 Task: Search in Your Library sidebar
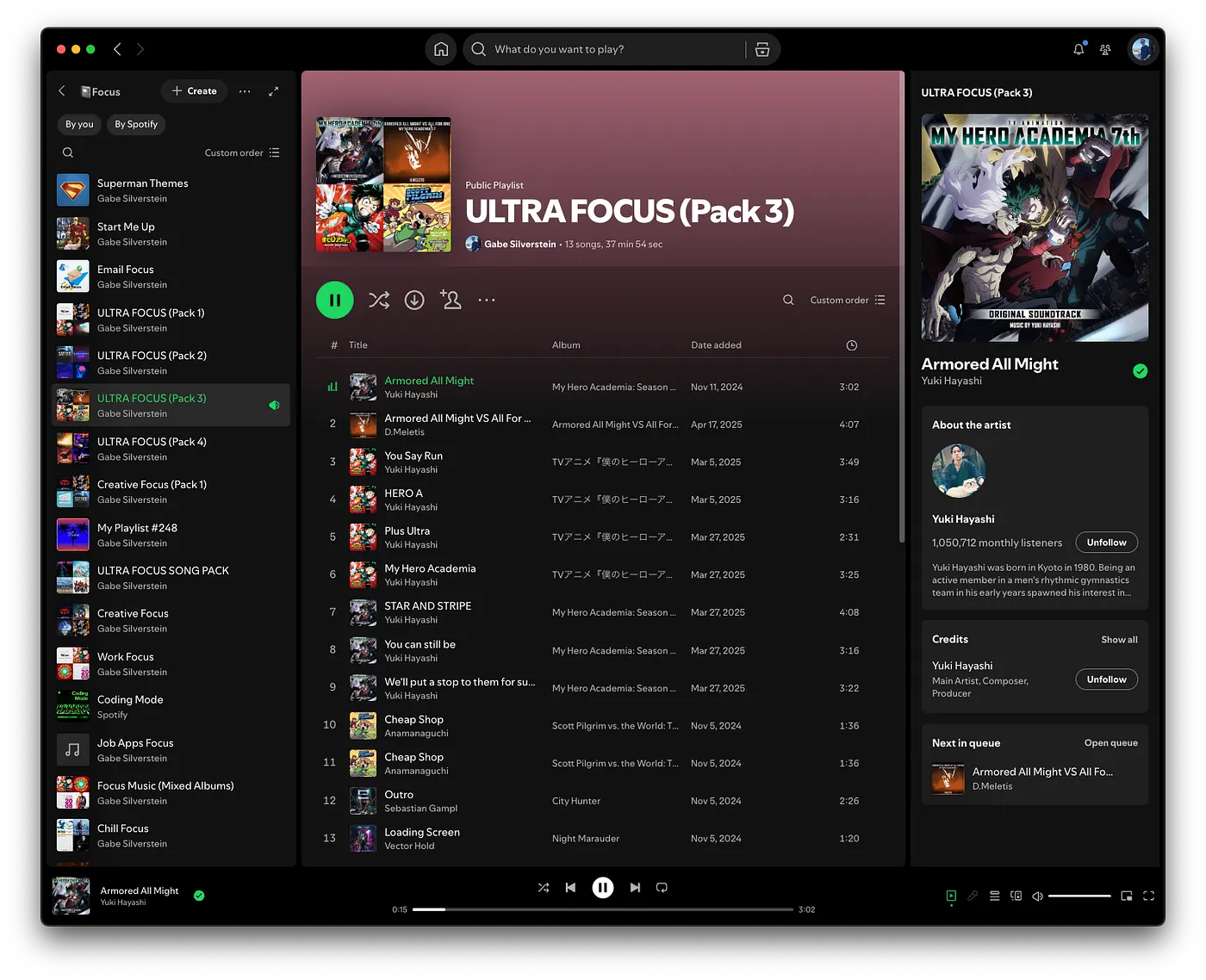[68, 152]
